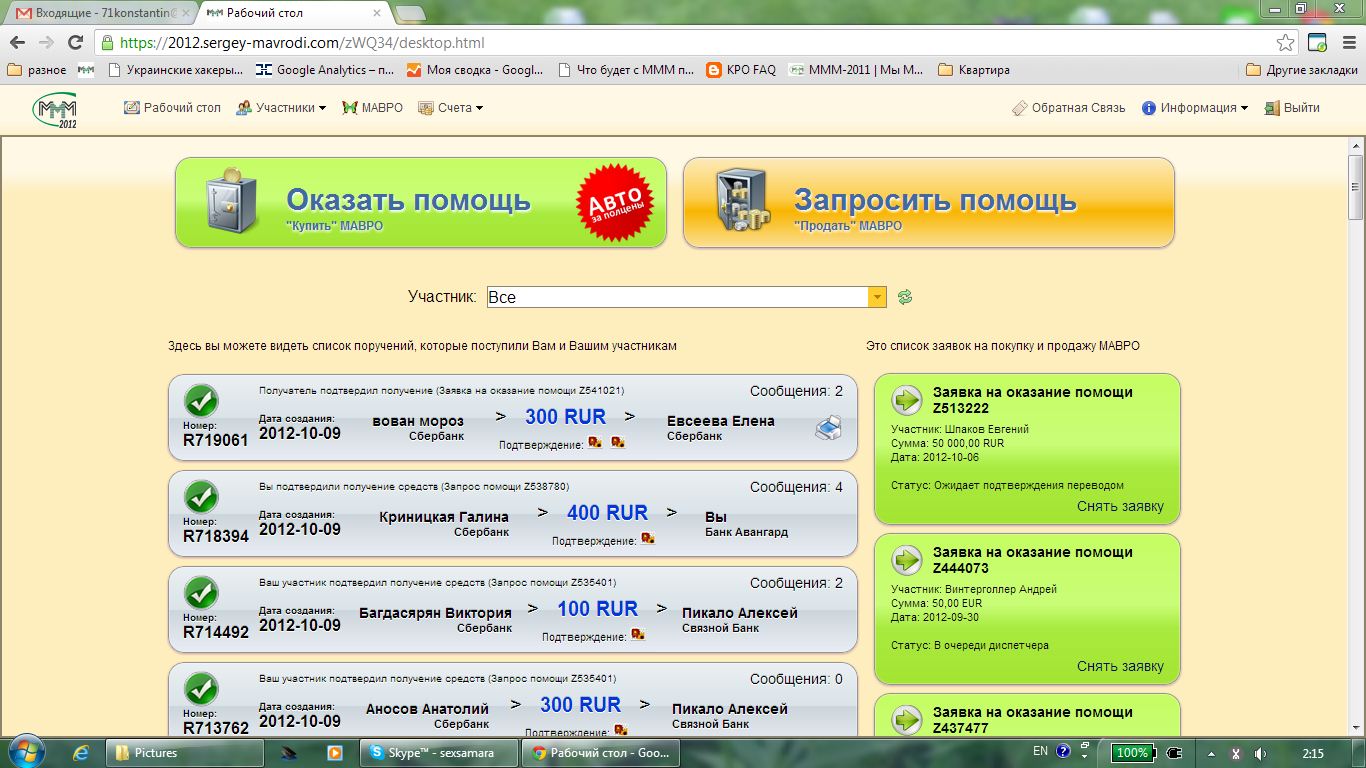
Task: Open Украинские хакеры bookmark
Action: pos(175,70)
